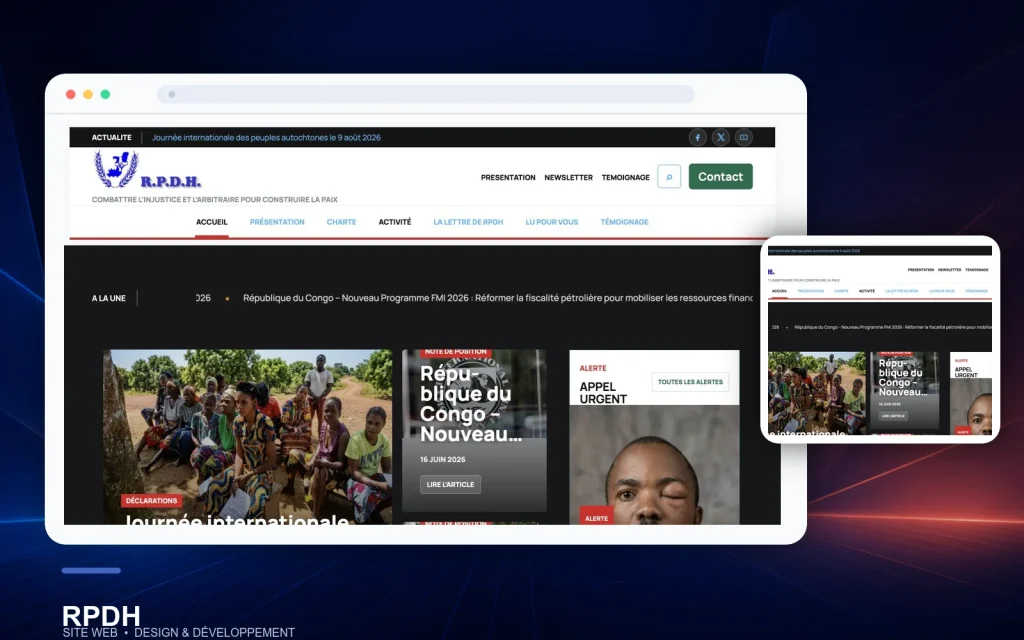Click the APPEL URGENT heading

click(603, 392)
